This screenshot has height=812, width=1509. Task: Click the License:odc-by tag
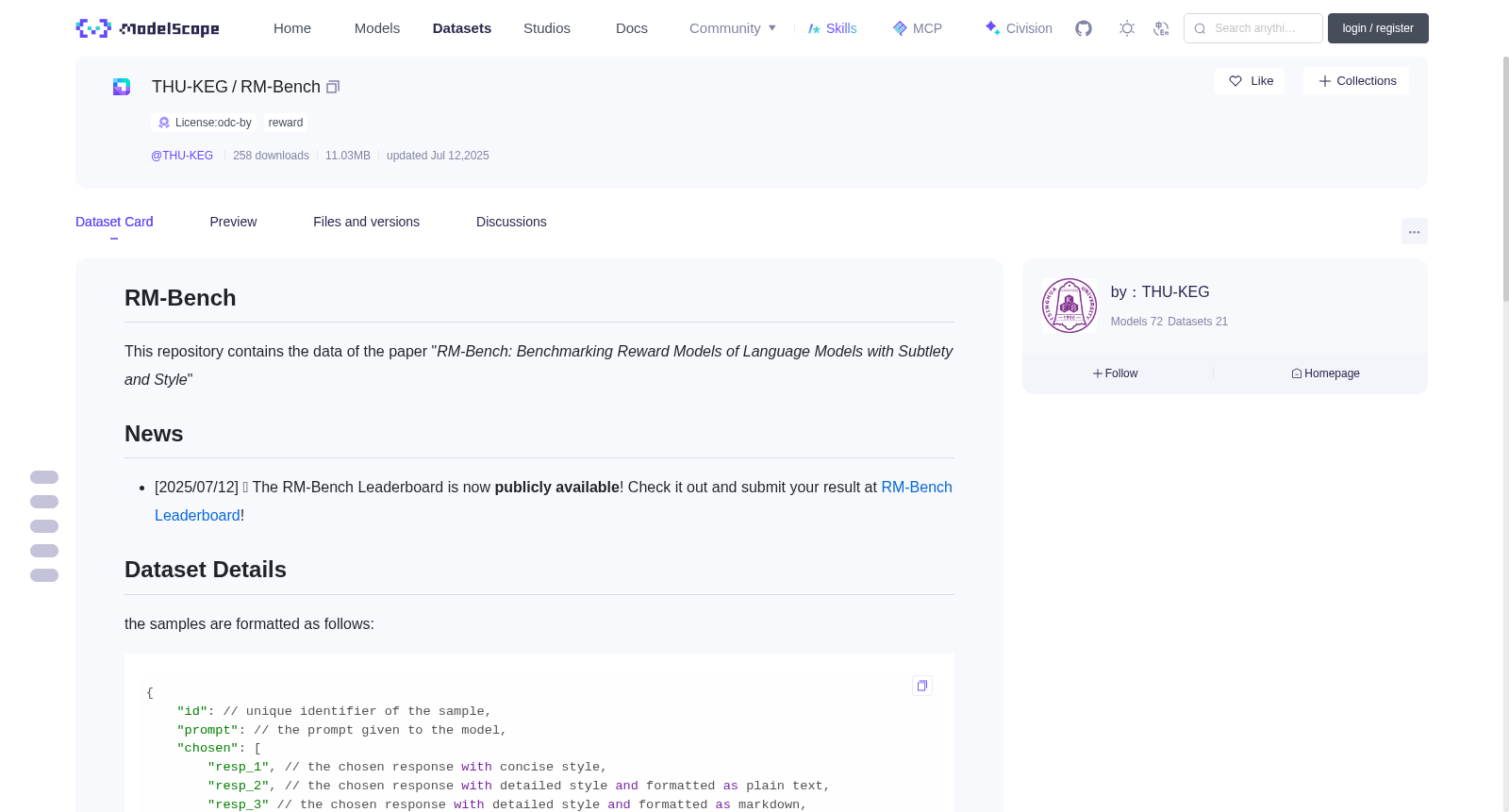204,123
